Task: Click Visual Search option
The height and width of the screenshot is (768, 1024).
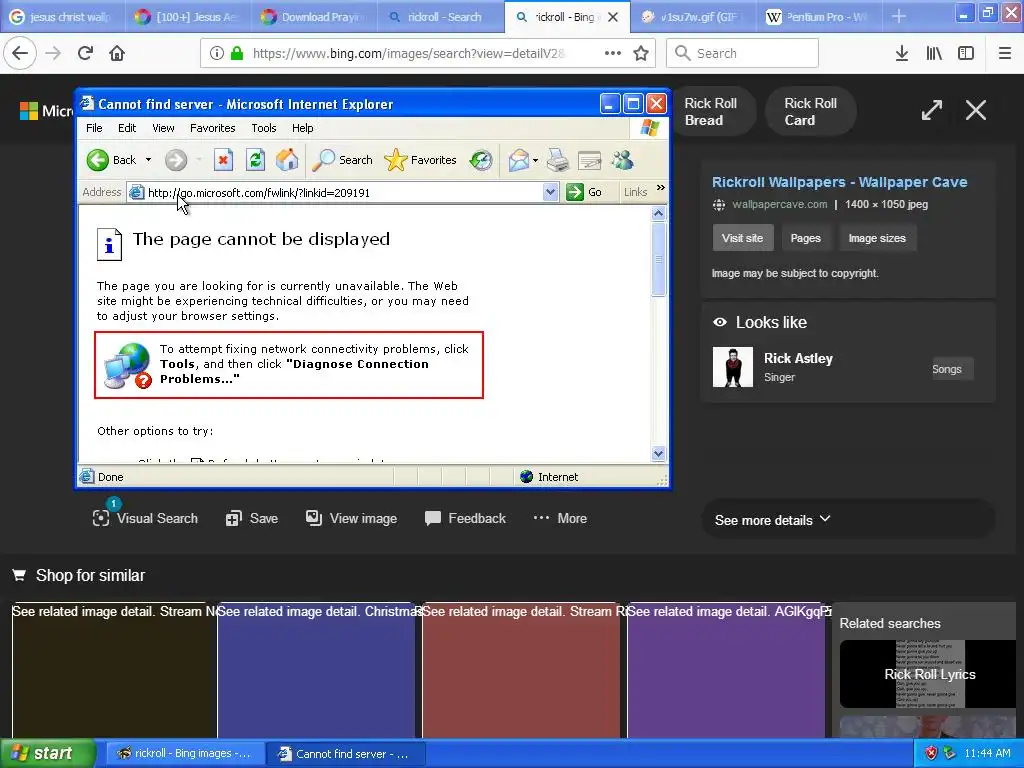Action: pyautogui.click(x=145, y=518)
